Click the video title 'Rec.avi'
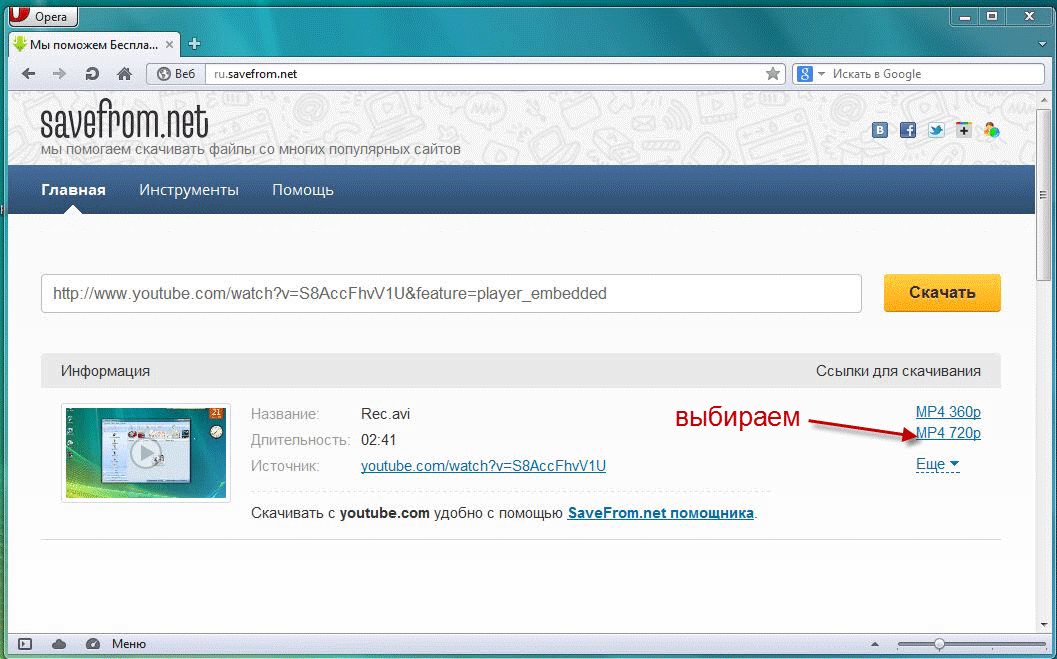This screenshot has width=1057, height=659. pyautogui.click(x=386, y=414)
